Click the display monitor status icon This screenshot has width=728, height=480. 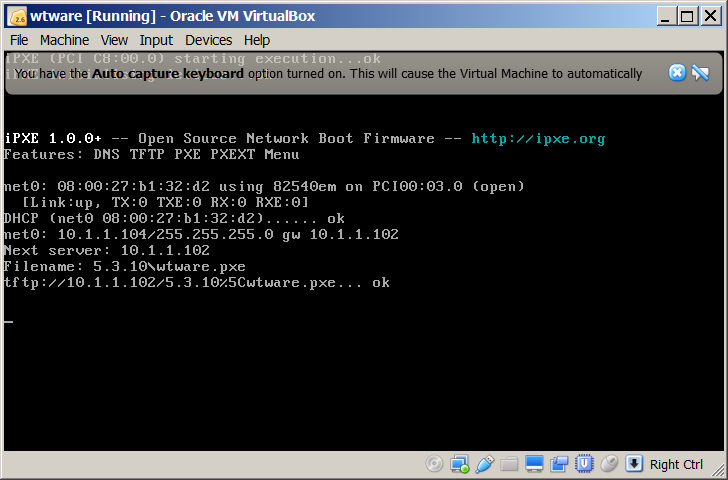point(534,464)
